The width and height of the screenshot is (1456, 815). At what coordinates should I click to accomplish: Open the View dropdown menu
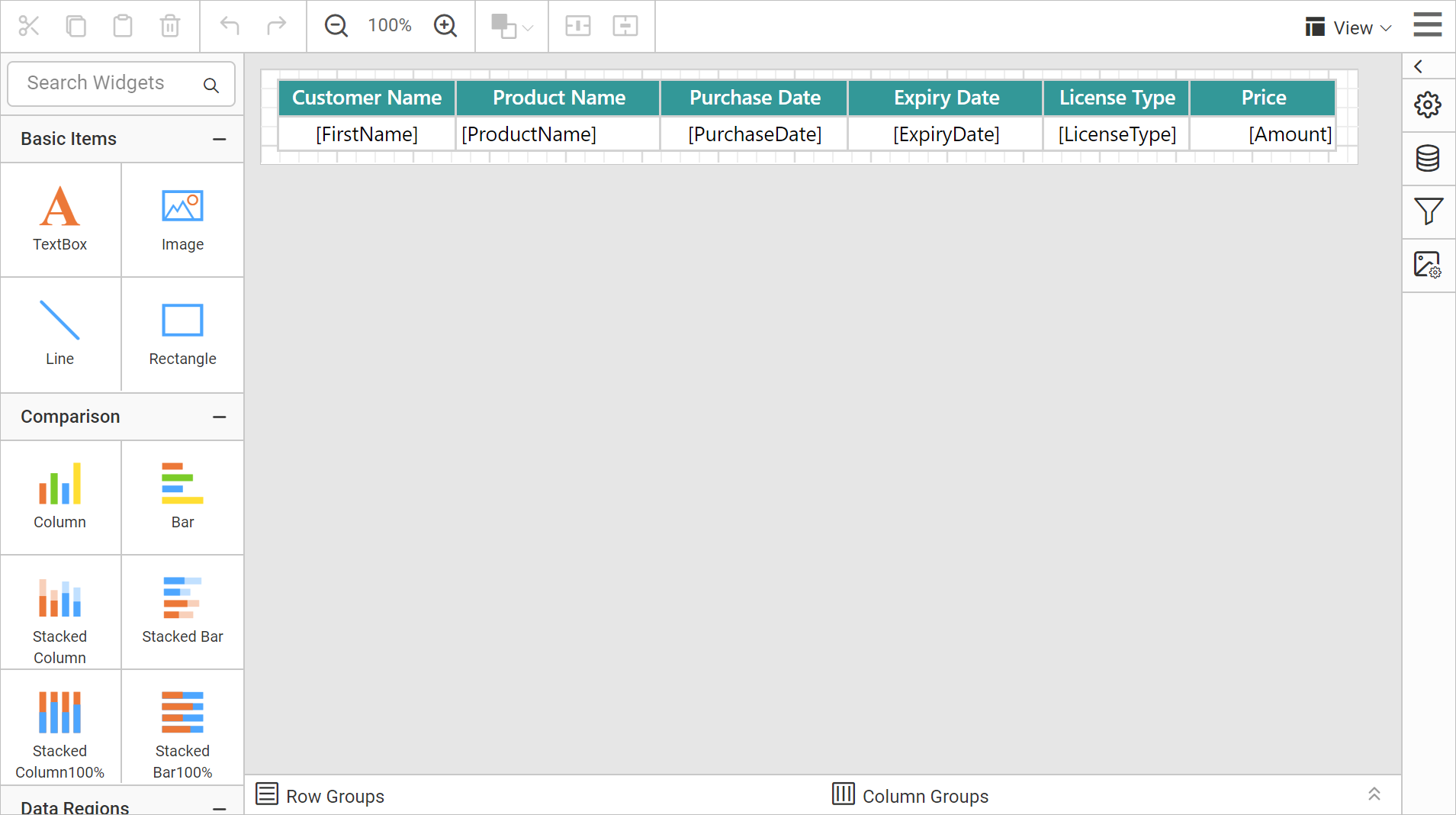pyautogui.click(x=1348, y=27)
